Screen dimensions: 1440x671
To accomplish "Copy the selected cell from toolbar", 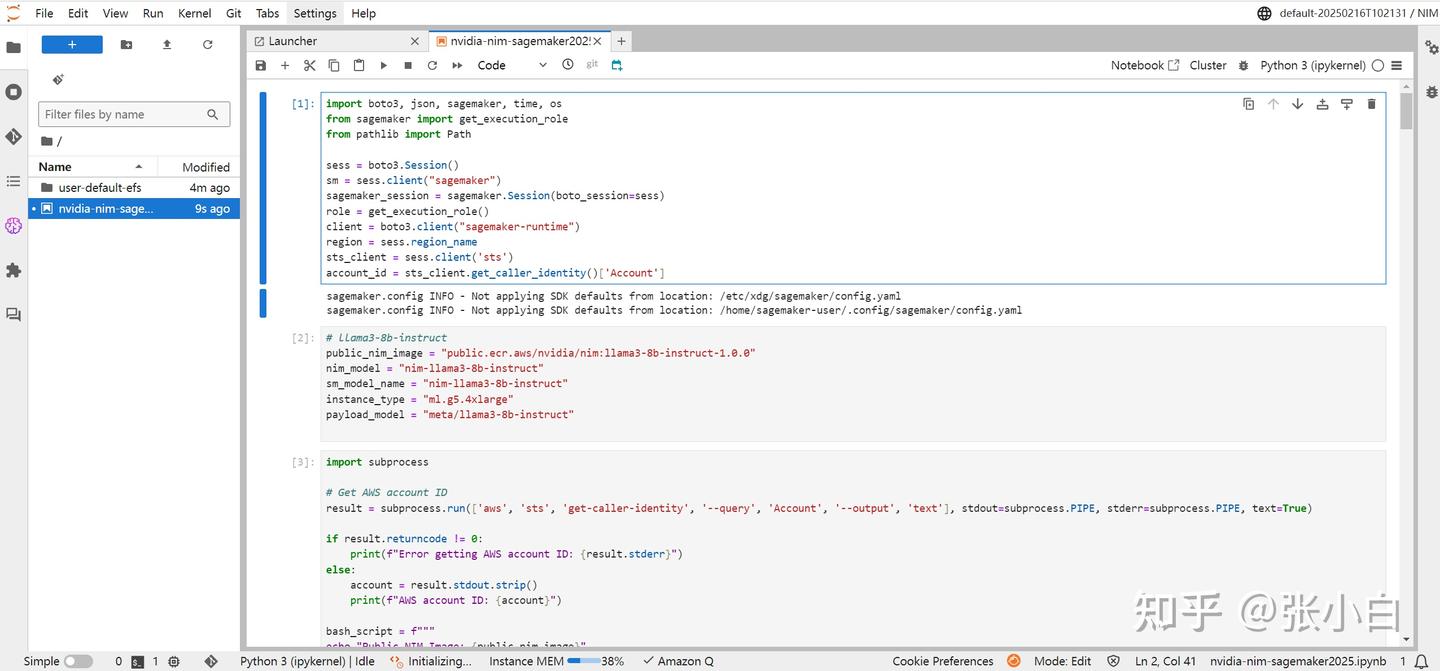I will click(334, 65).
